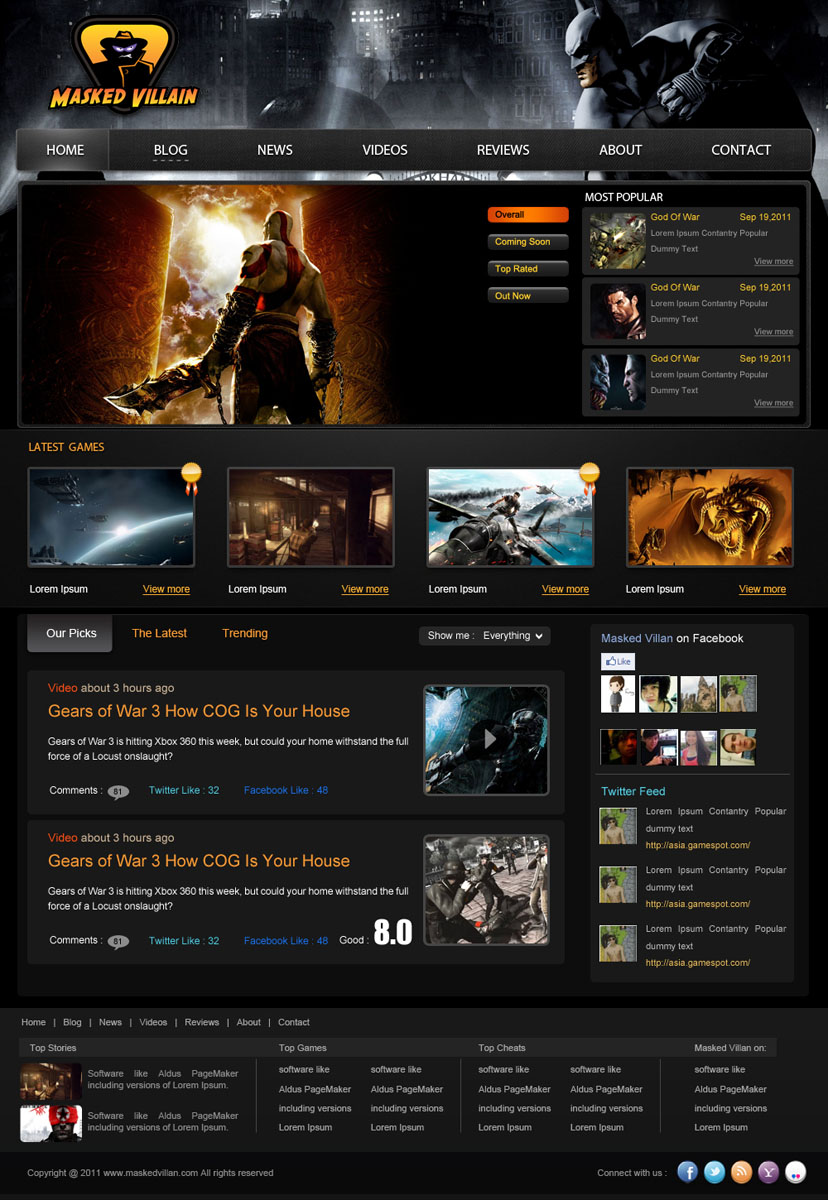Click comment bubble of first Gears article
The height and width of the screenshot is (1200, 828).
point(118,792)
